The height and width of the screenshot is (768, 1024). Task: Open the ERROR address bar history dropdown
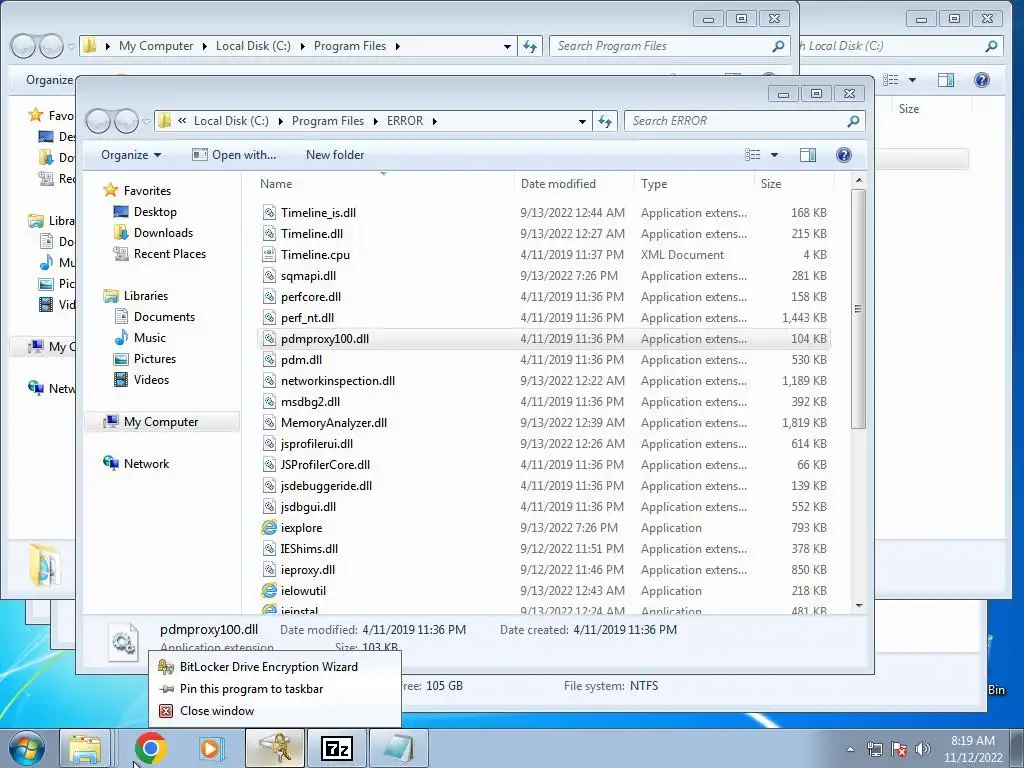point(582,121)
